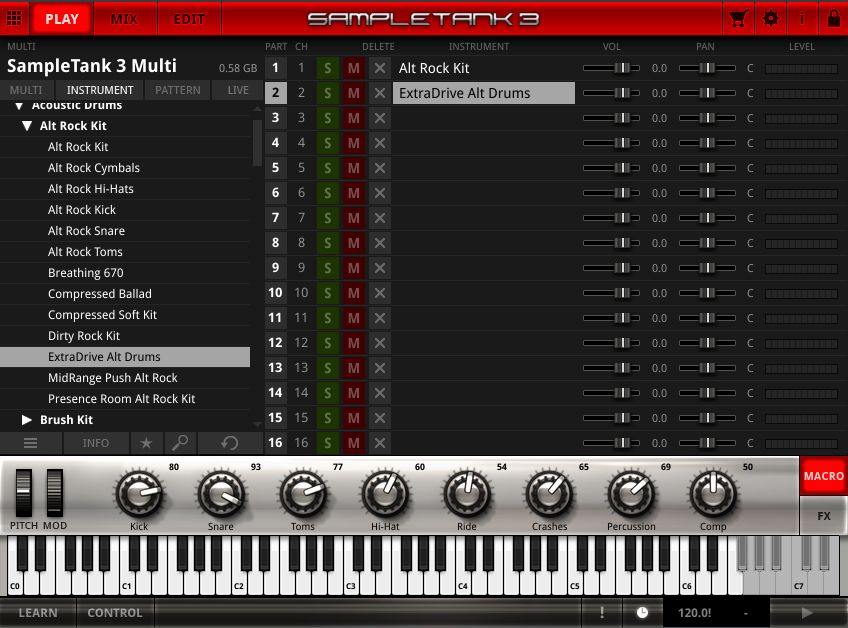Screen dimensions: 848x628
Task: Show the info 'i' panel
Action: [x=801, y=18]
